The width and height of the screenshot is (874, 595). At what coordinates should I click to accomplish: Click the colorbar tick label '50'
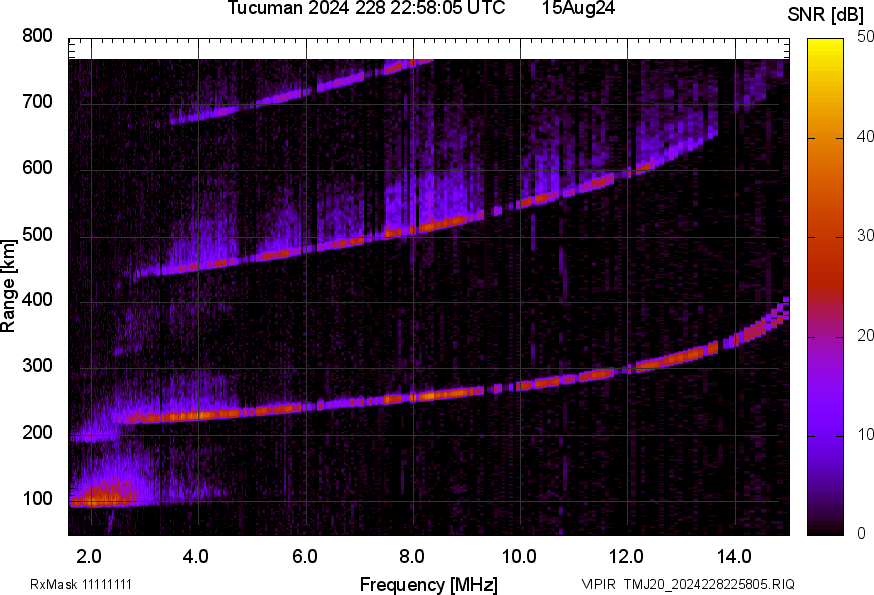click(865, 37)
